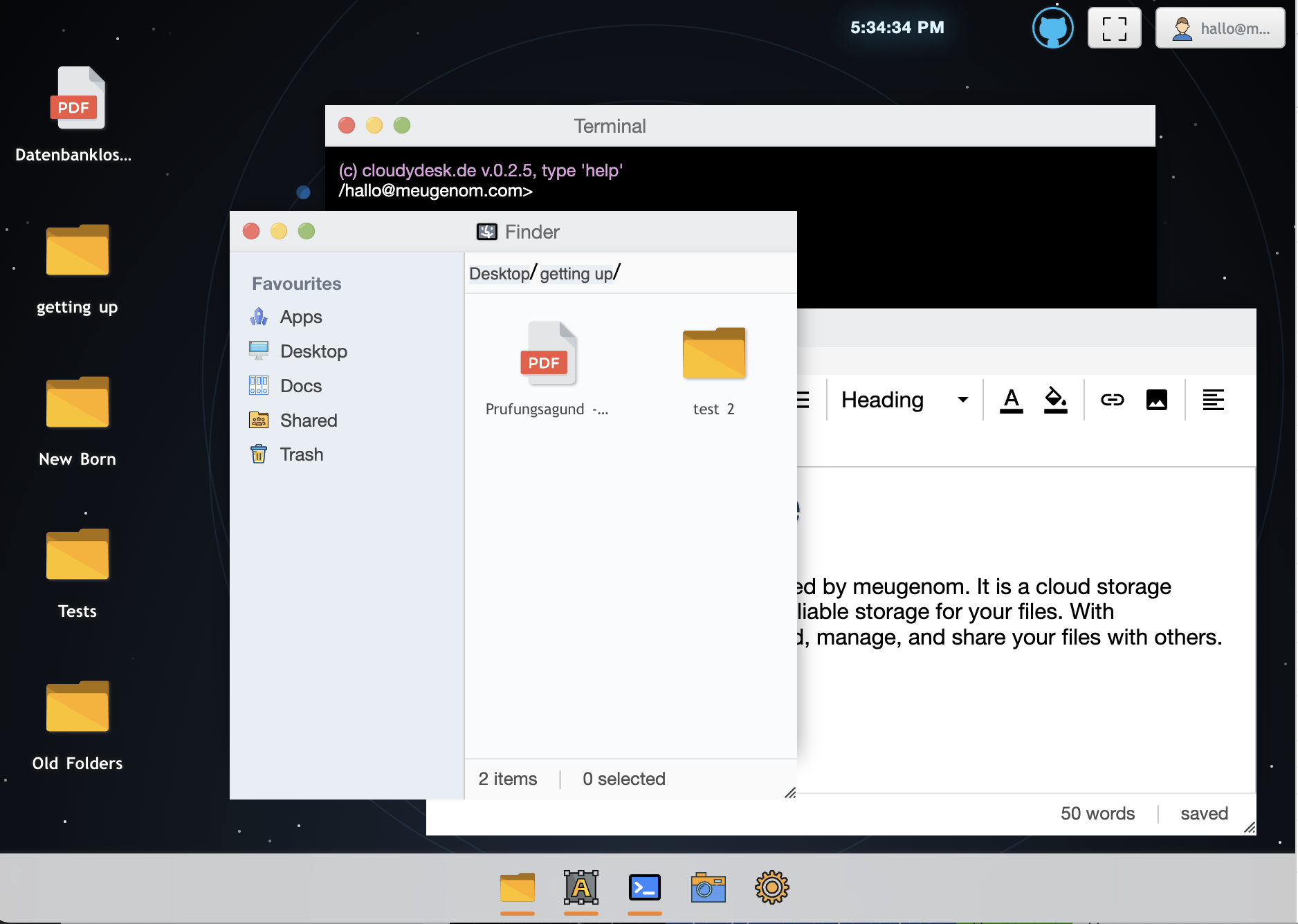This screenshot has height=924, width=1298.
Task: Click the 'Favourites' heading in Finder
Action: tap(297, 284)
